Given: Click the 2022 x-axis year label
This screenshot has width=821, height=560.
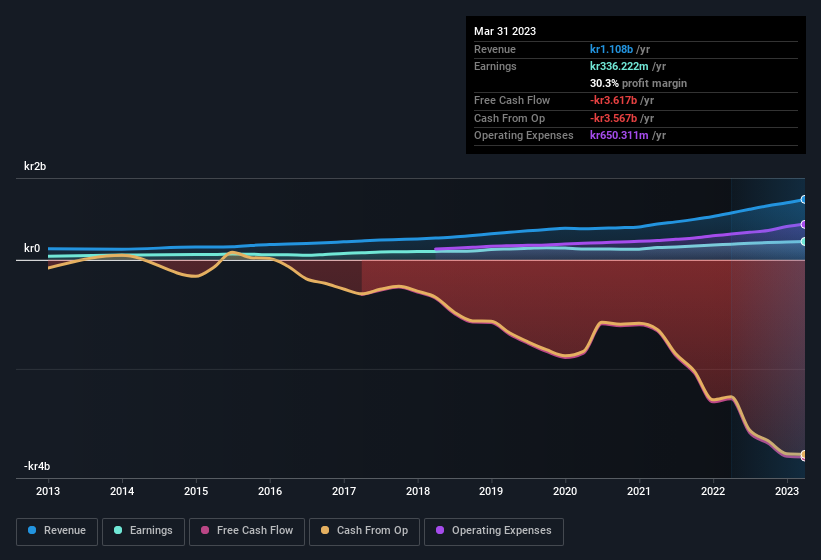Looking at the screenshot, I should click(x=713, y=491).
